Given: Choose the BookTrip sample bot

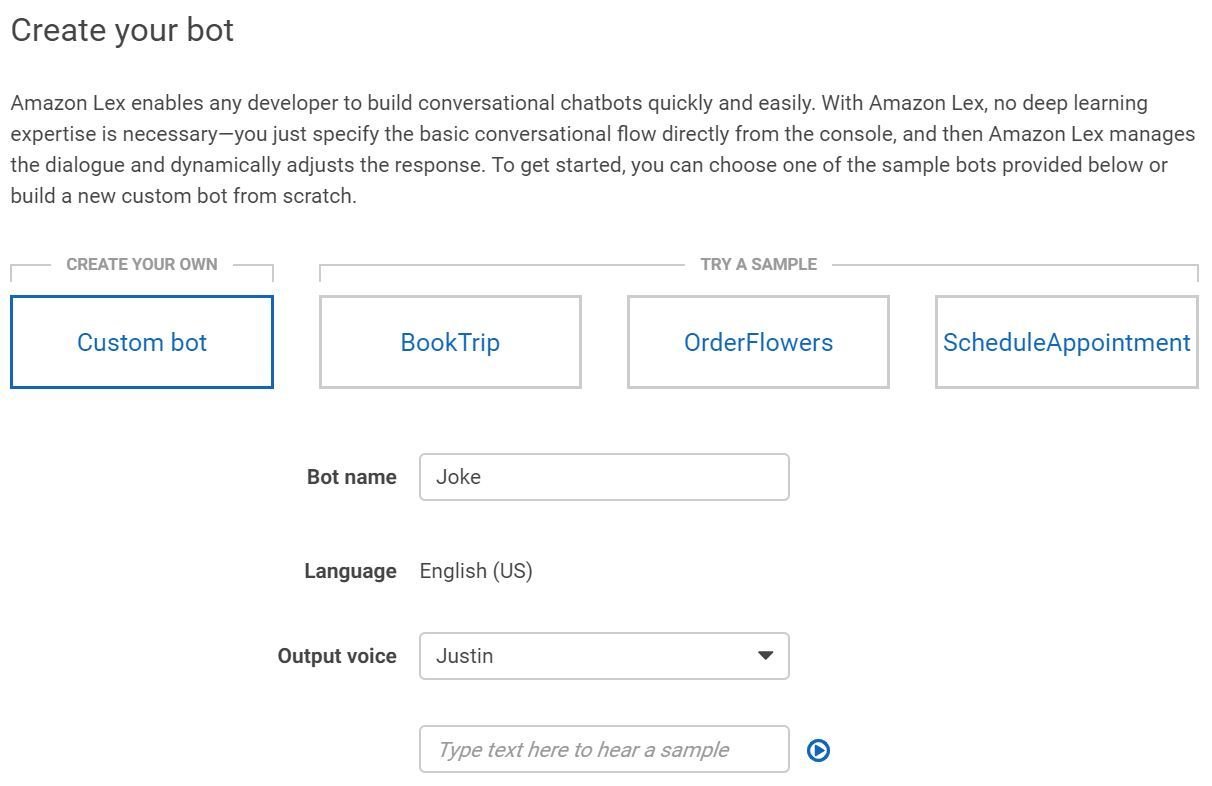Looking at the screenshot, I should pos(450,342).
